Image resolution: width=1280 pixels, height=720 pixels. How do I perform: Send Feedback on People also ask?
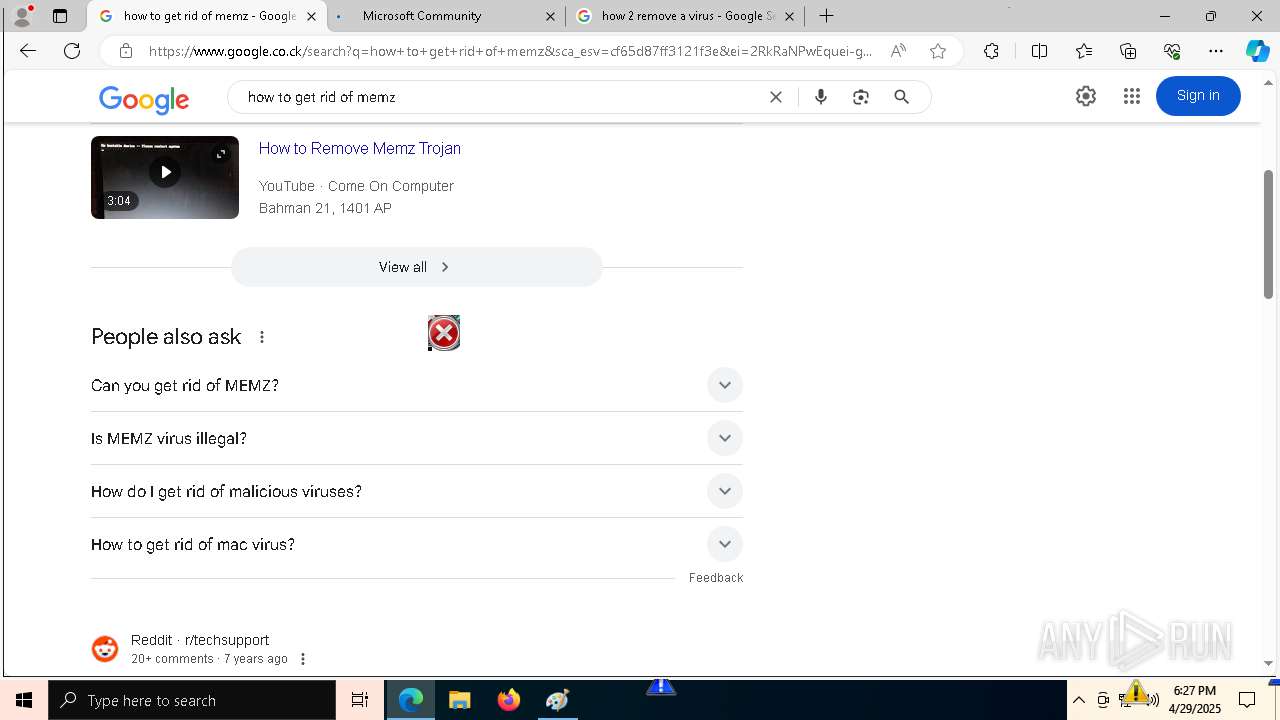tap(716, 578)
